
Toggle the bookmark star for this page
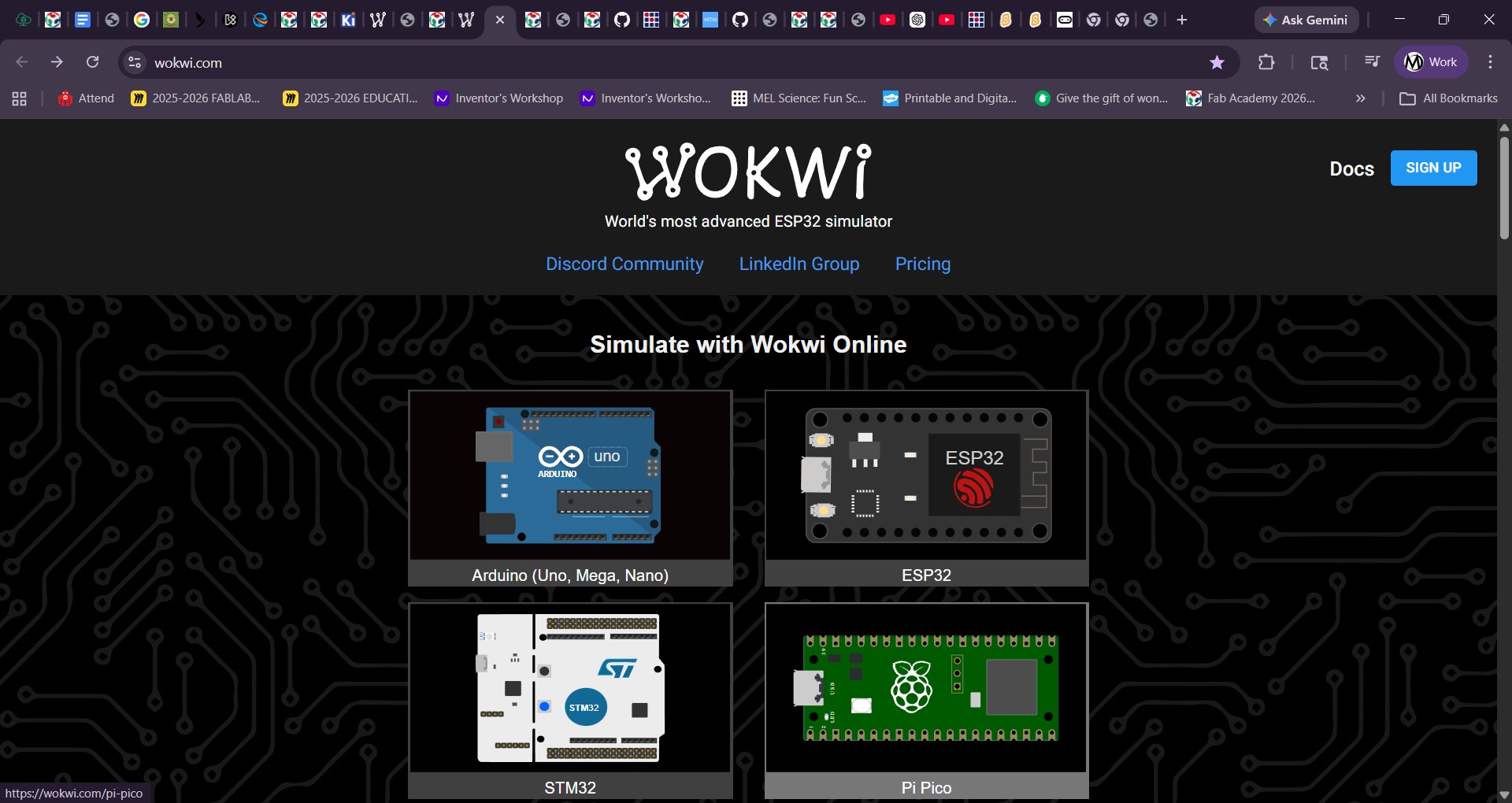[1217, 62]
